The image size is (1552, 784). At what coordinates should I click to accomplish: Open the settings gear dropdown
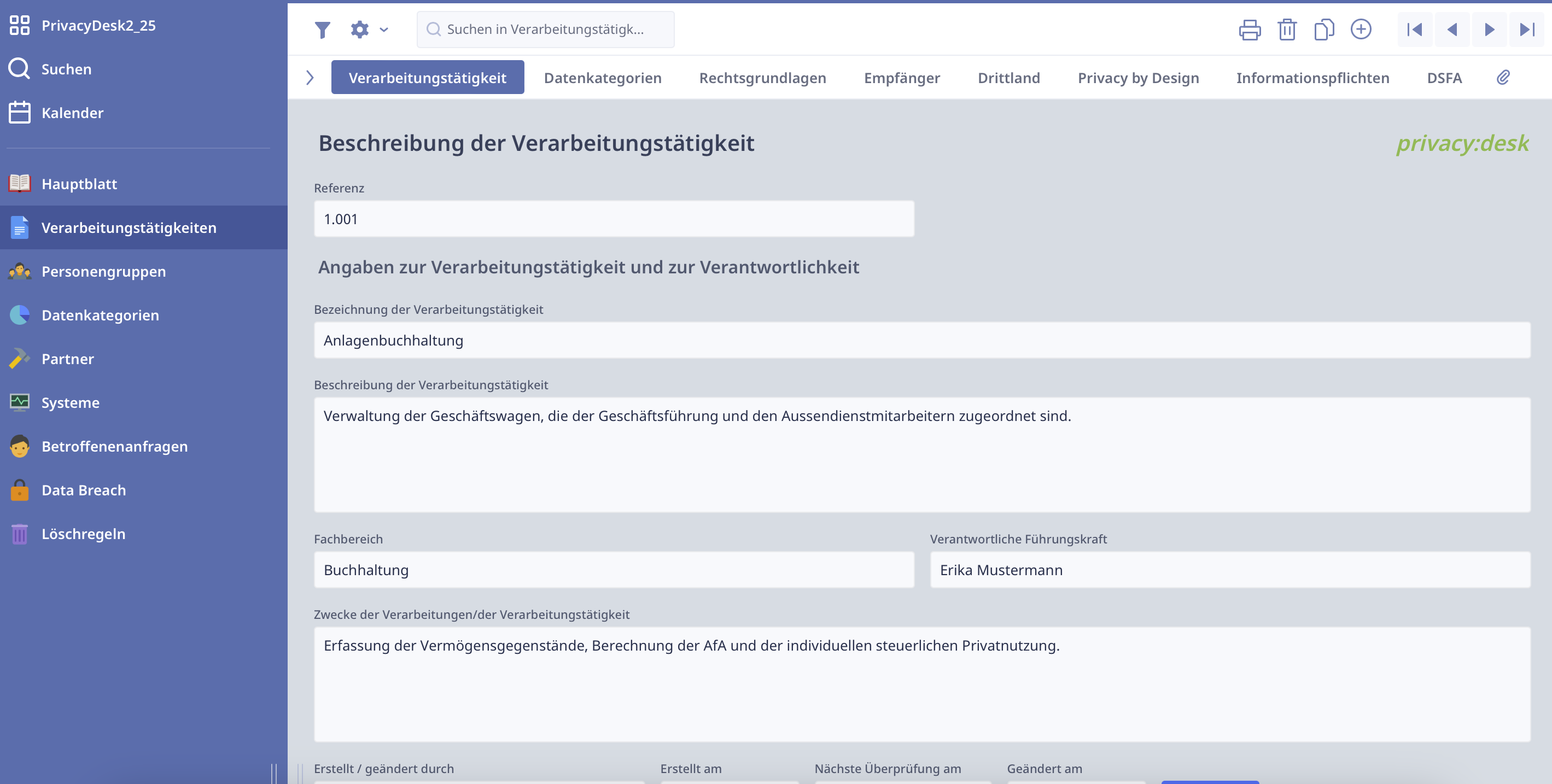coord(369,30)
